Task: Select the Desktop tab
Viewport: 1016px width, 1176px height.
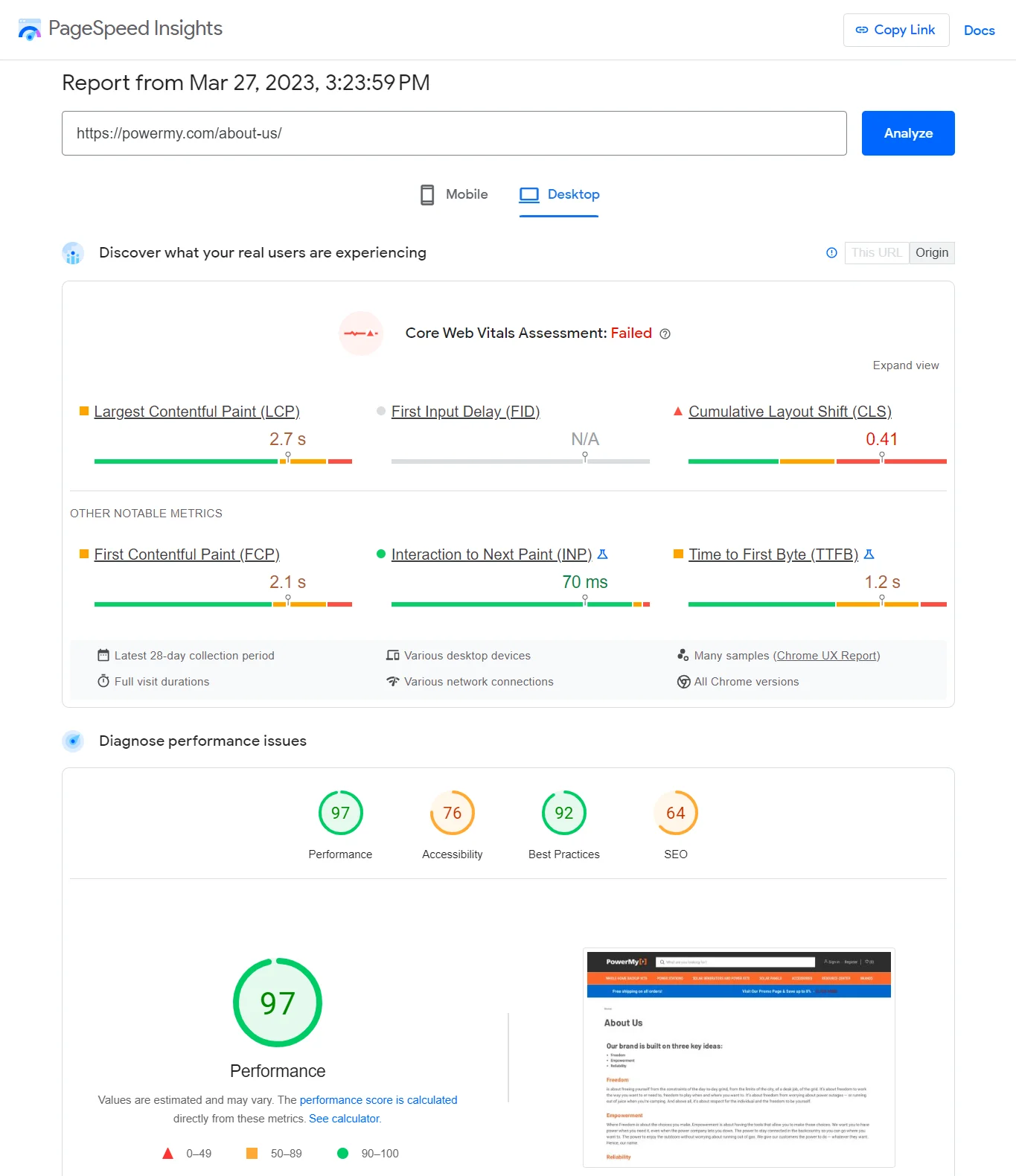Action: pyautogui.click(x=559, y=194)
